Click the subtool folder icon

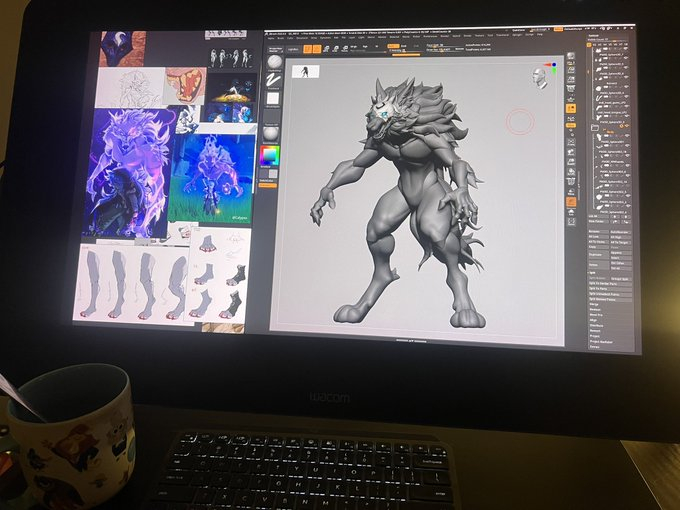click(595, 128)
